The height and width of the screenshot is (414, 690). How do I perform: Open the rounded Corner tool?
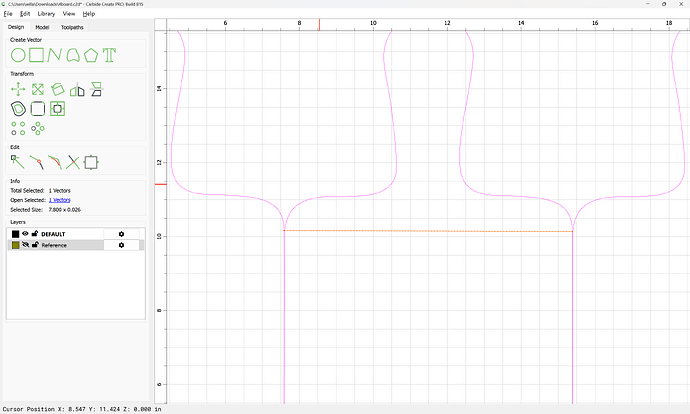[x=38, y=109]
